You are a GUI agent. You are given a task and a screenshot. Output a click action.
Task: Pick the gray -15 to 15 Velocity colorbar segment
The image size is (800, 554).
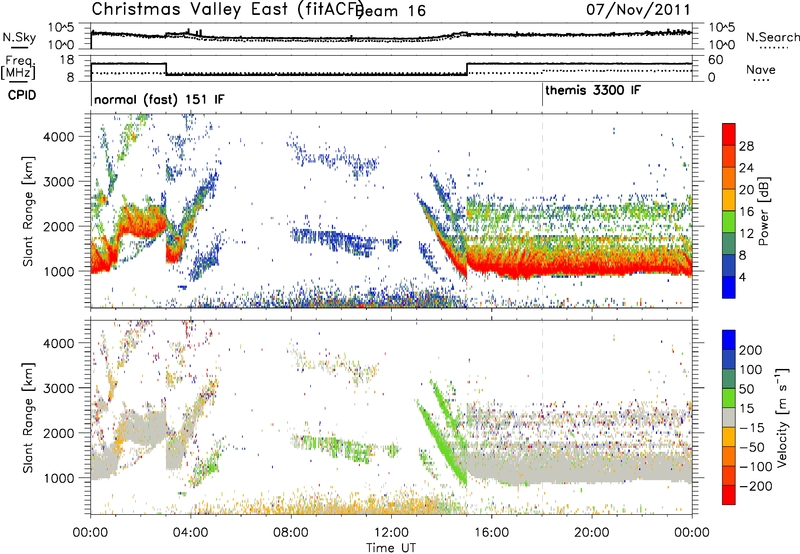[729, 418]
